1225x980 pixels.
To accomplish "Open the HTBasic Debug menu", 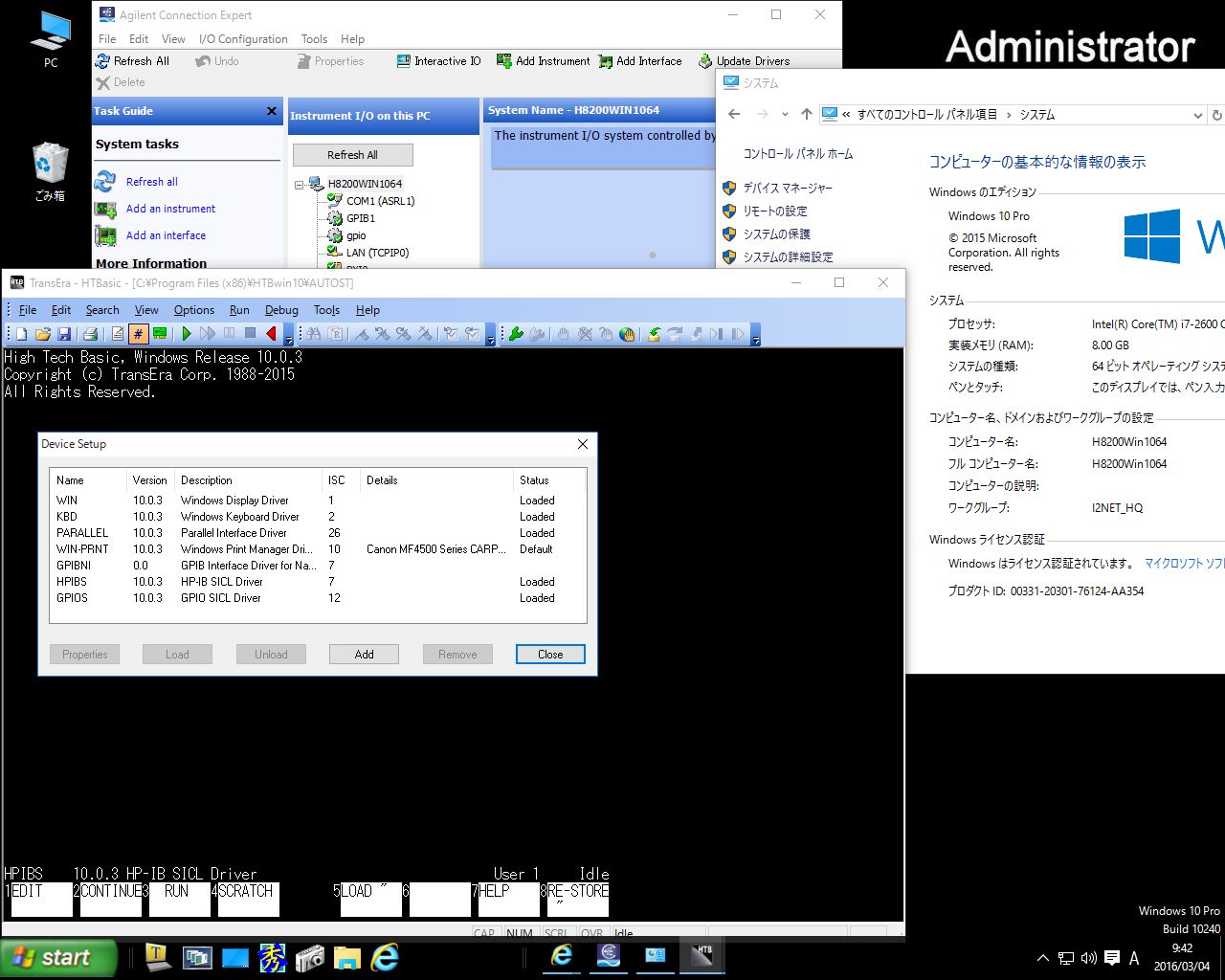I will [281, 310].
